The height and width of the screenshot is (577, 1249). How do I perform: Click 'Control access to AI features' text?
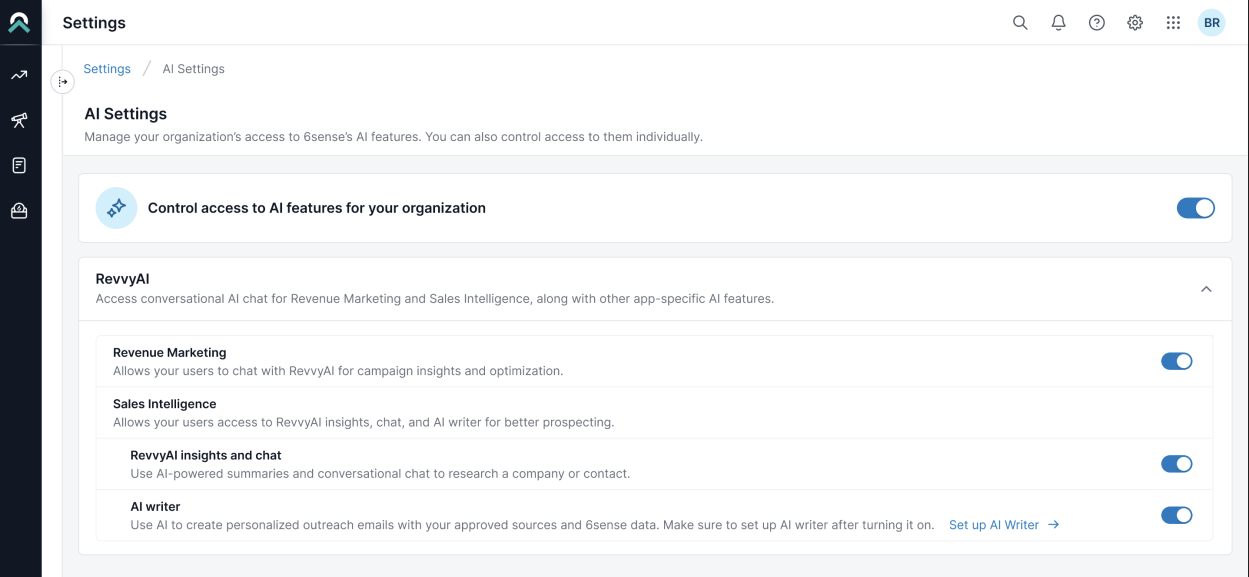317,208
